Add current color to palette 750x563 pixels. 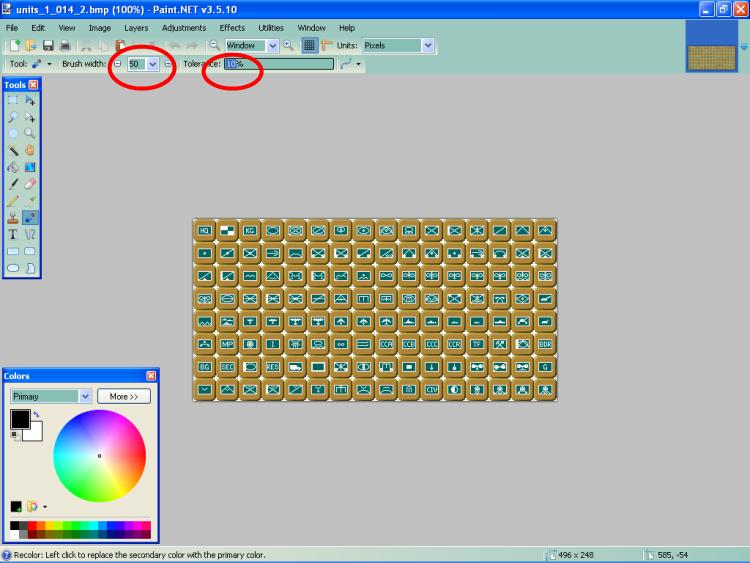(x=16, y=506)
